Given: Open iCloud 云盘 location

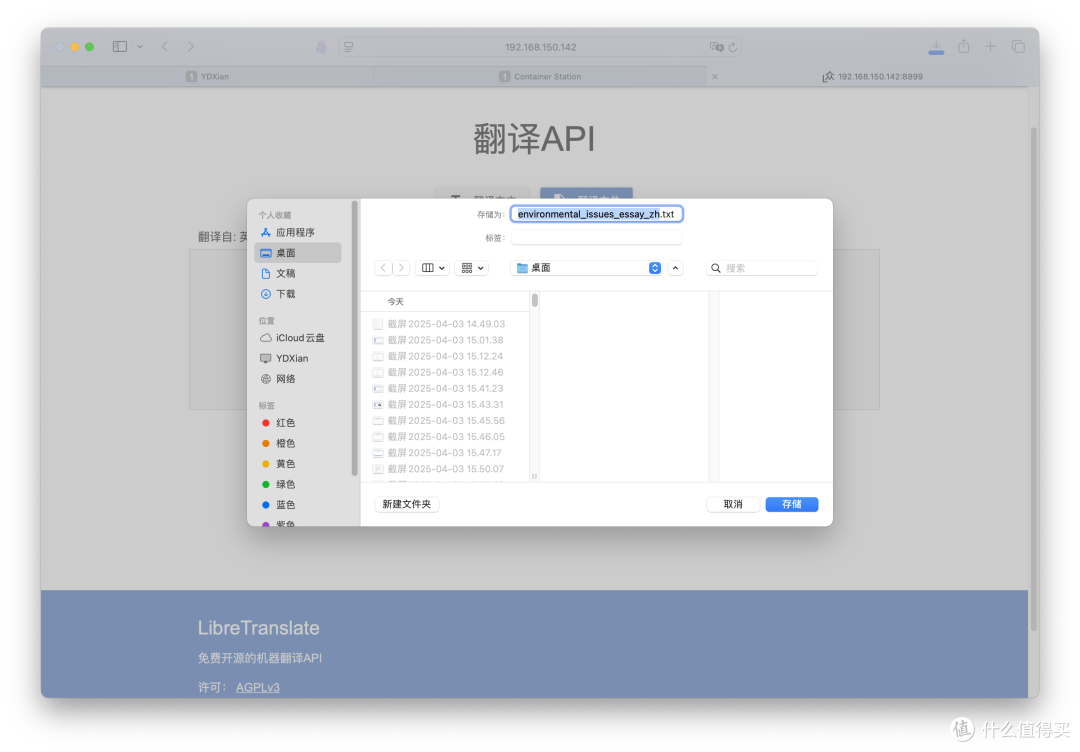Looking at the screenshot, I should pos(298,338).
